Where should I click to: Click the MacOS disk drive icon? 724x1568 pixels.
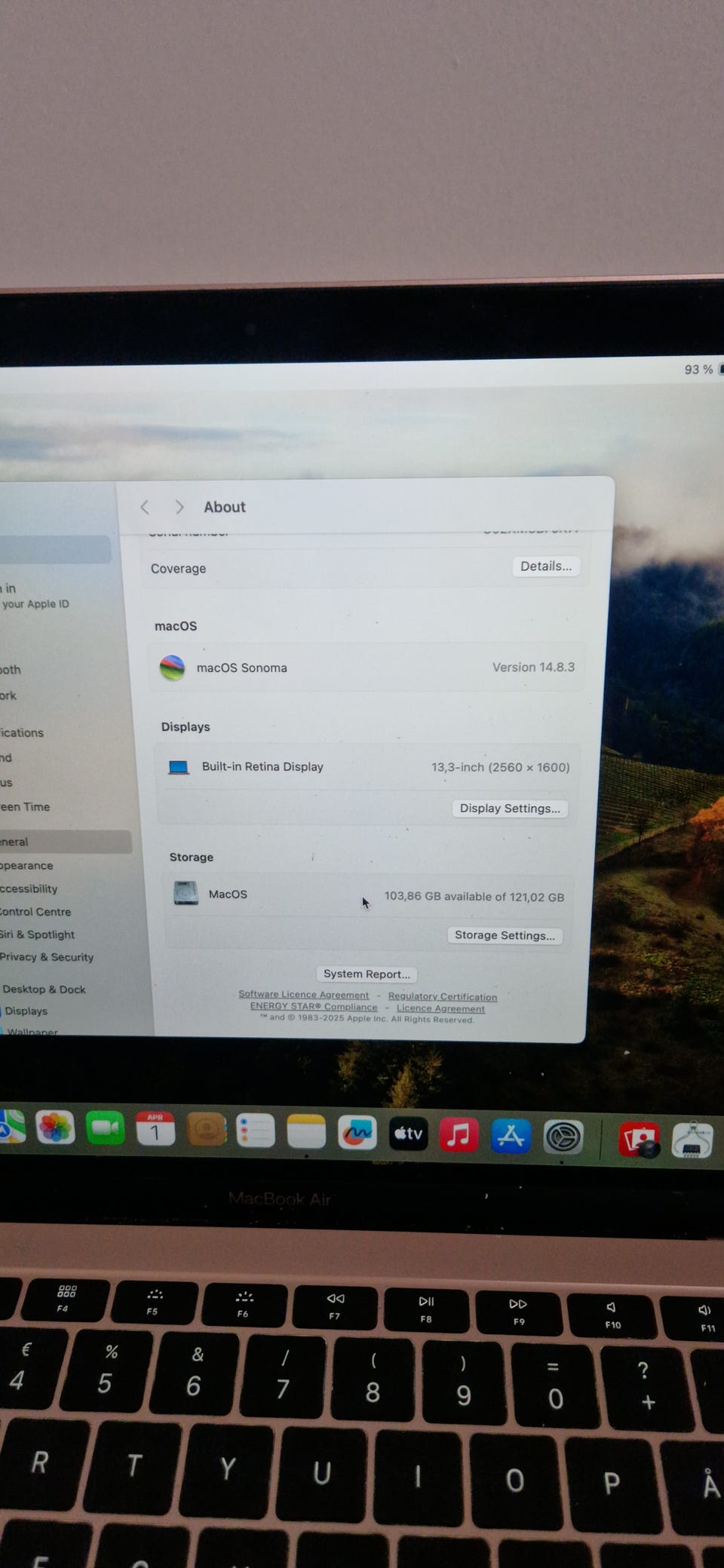[186, 893]
